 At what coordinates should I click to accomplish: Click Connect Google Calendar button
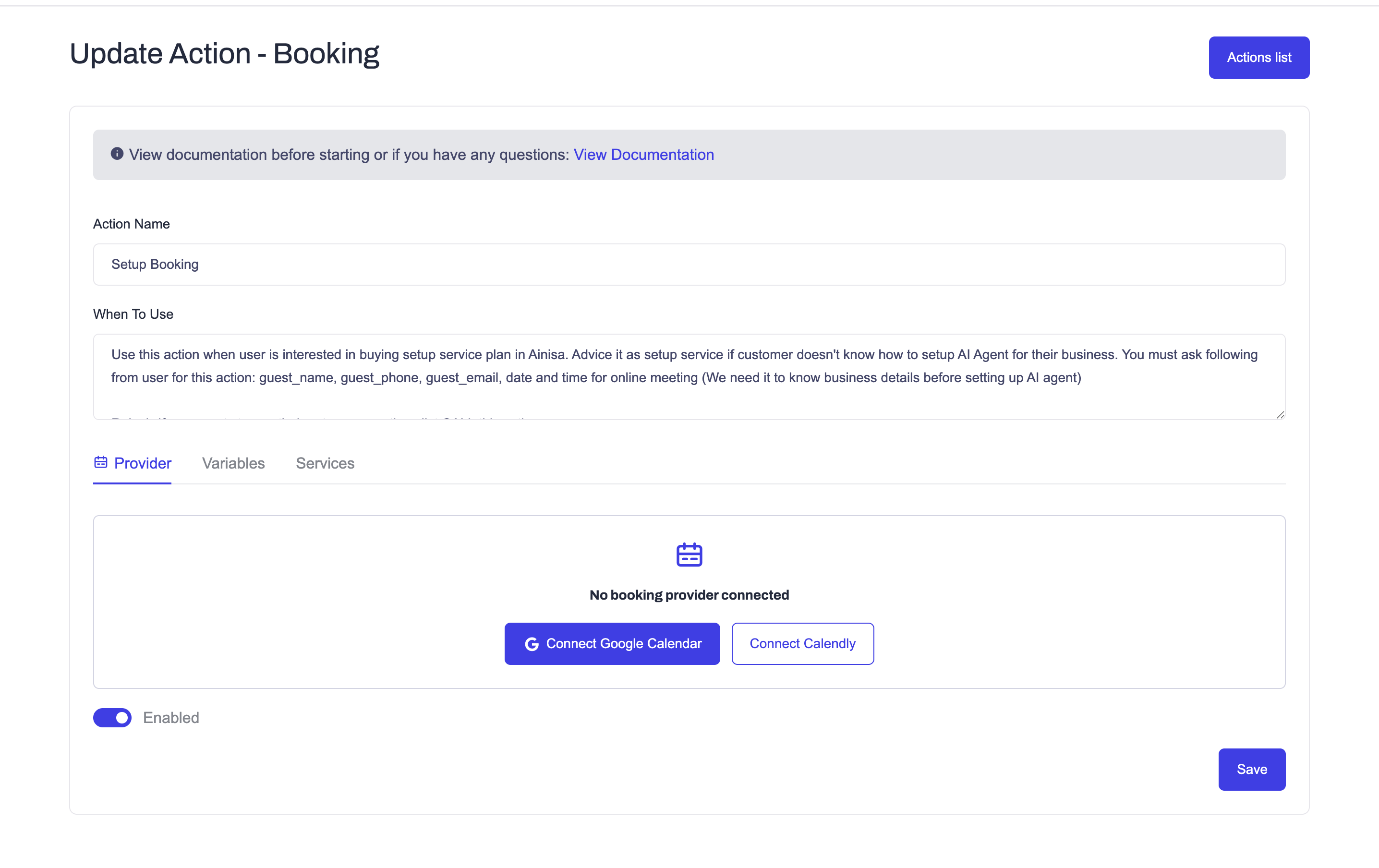(612, 643)
